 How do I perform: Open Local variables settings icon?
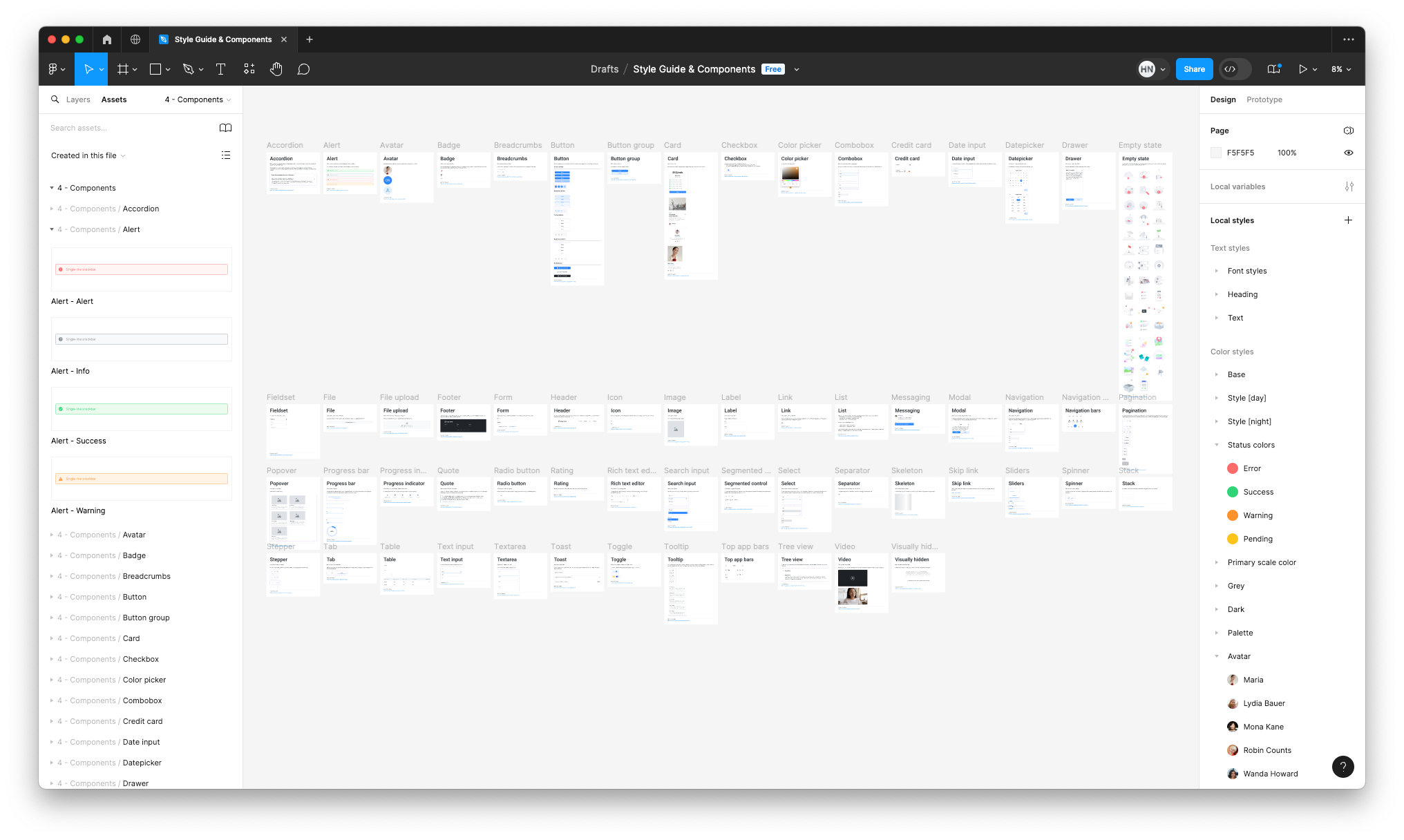click(x=1349, y=187)
